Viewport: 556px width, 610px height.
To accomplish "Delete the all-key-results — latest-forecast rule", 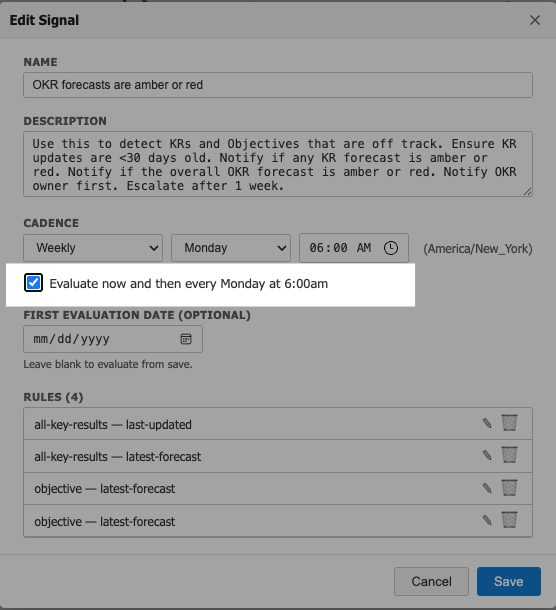I will click(x=509, y=455).
